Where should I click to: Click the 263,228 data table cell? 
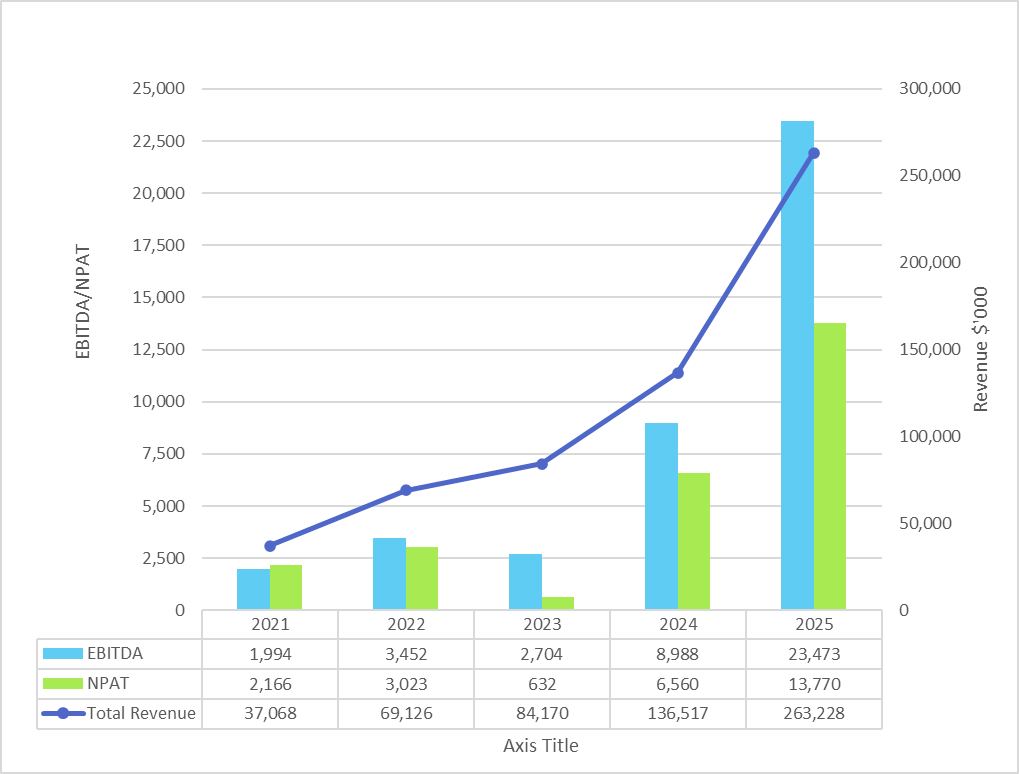tap(813, 714)
